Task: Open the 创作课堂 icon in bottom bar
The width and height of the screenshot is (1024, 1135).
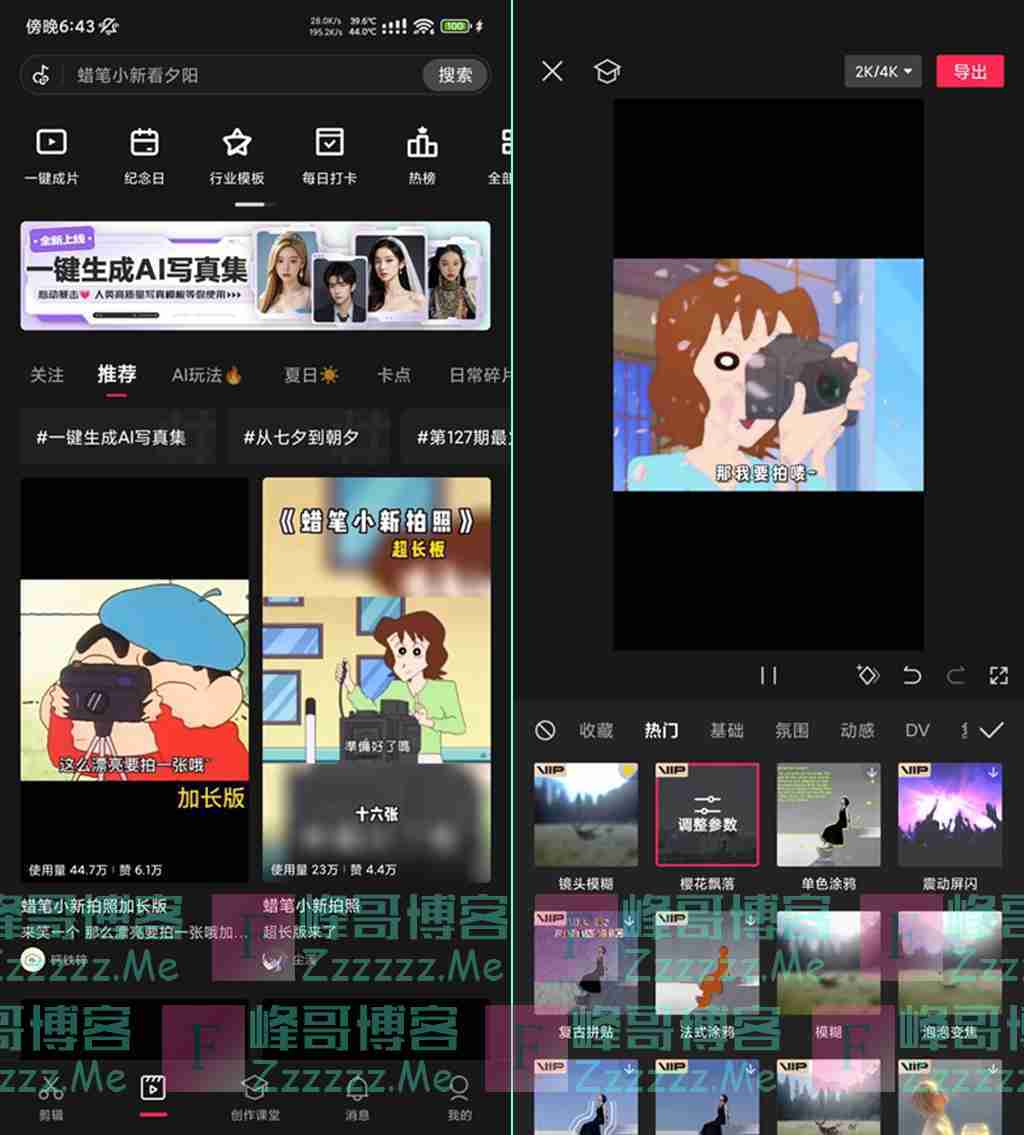Action: click(x=255, y=1097)
